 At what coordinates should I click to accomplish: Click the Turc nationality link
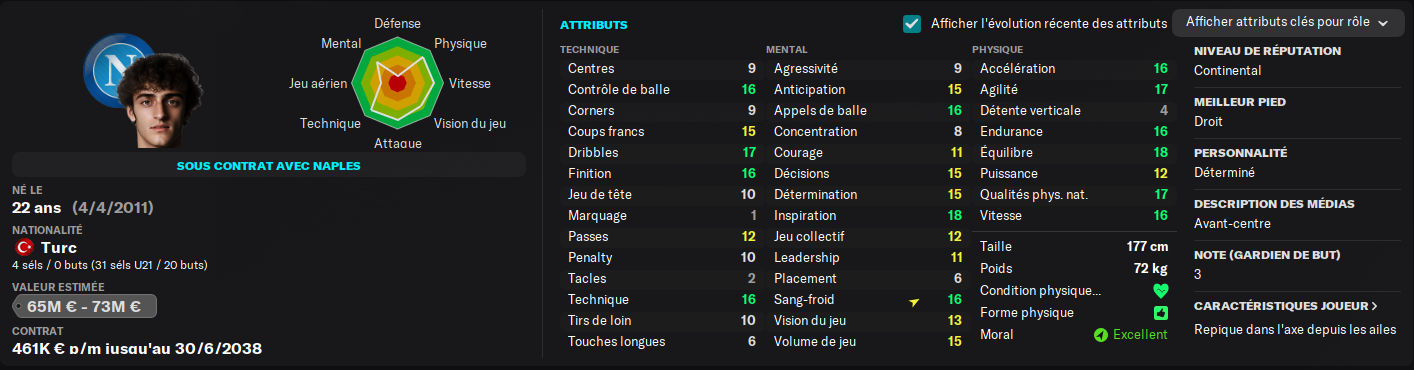[x=59, y=247]
